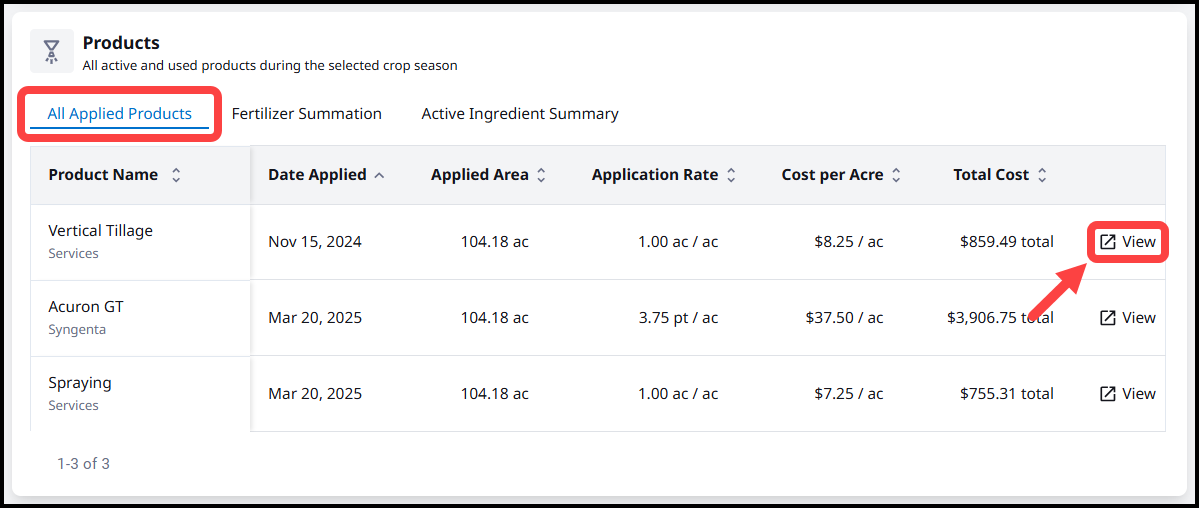
Task: Sort by Applied Area column arrows
Action: click(x=541, y=175)
